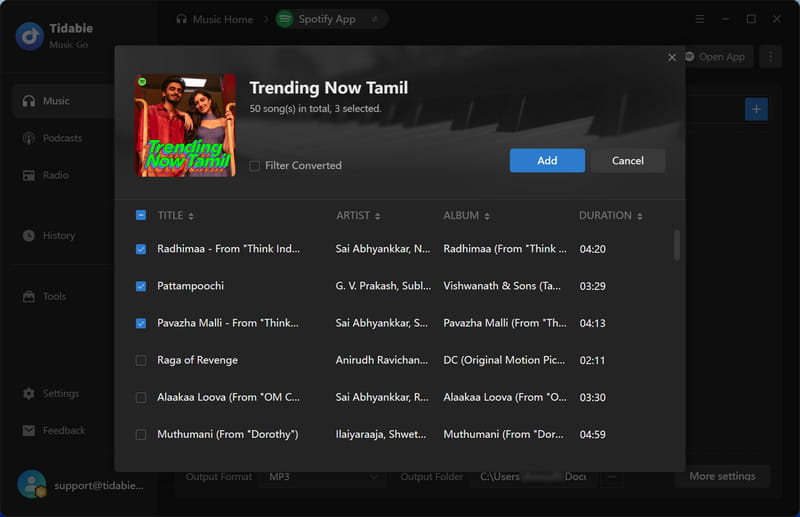This screenshot has width=800, height=517.
Task: Click the blue Add button
Action: click(547, 161)
